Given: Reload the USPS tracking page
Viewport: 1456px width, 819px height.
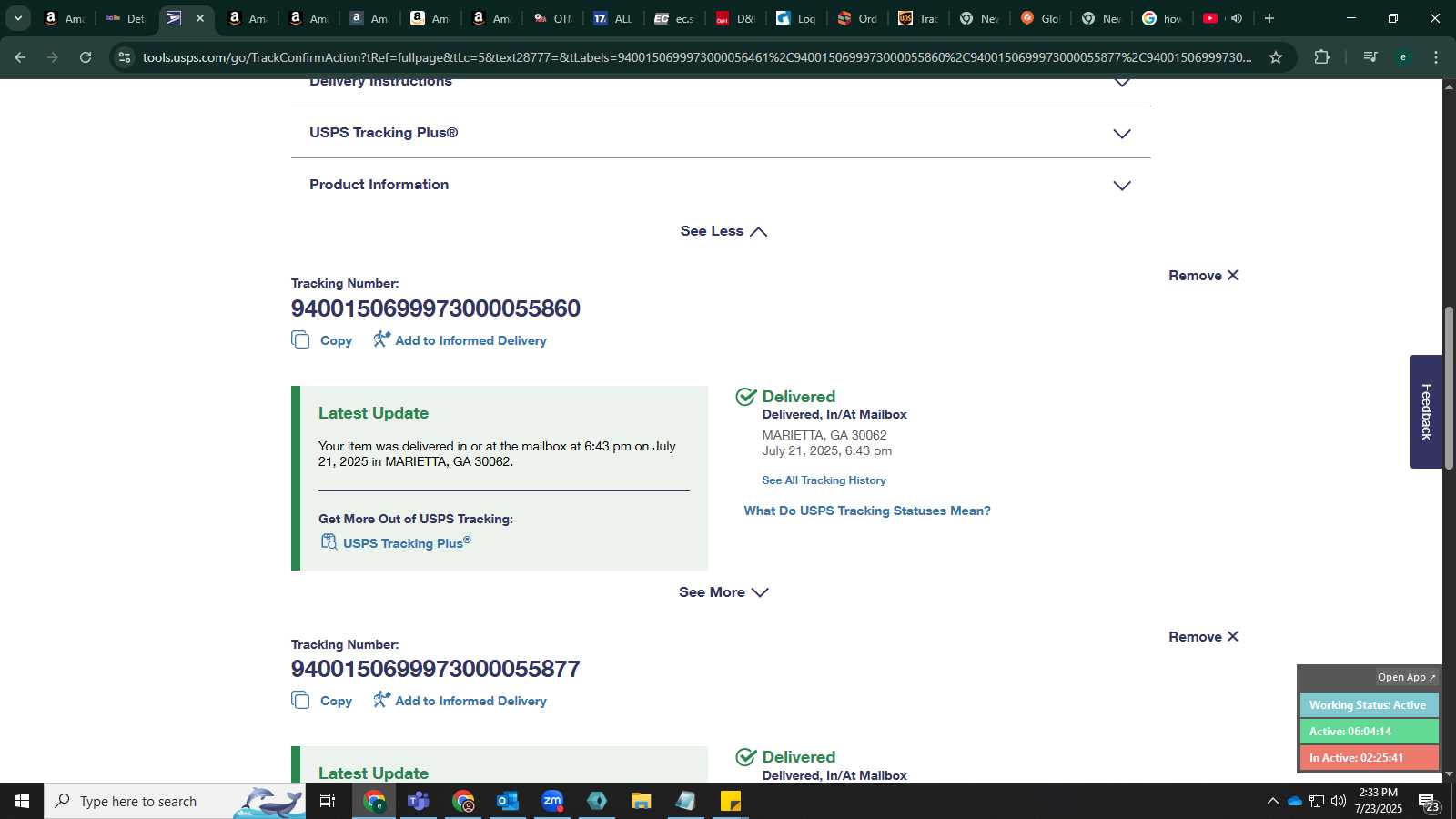Looking at the screenshot, I should coord(86,57).
